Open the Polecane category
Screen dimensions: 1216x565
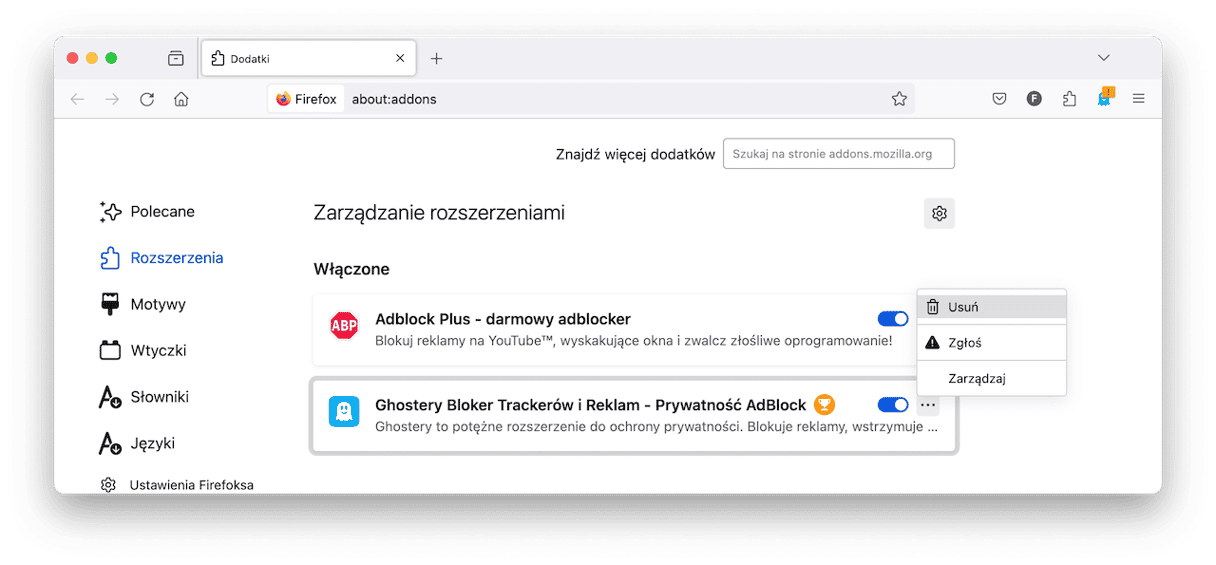click(147, 212)
